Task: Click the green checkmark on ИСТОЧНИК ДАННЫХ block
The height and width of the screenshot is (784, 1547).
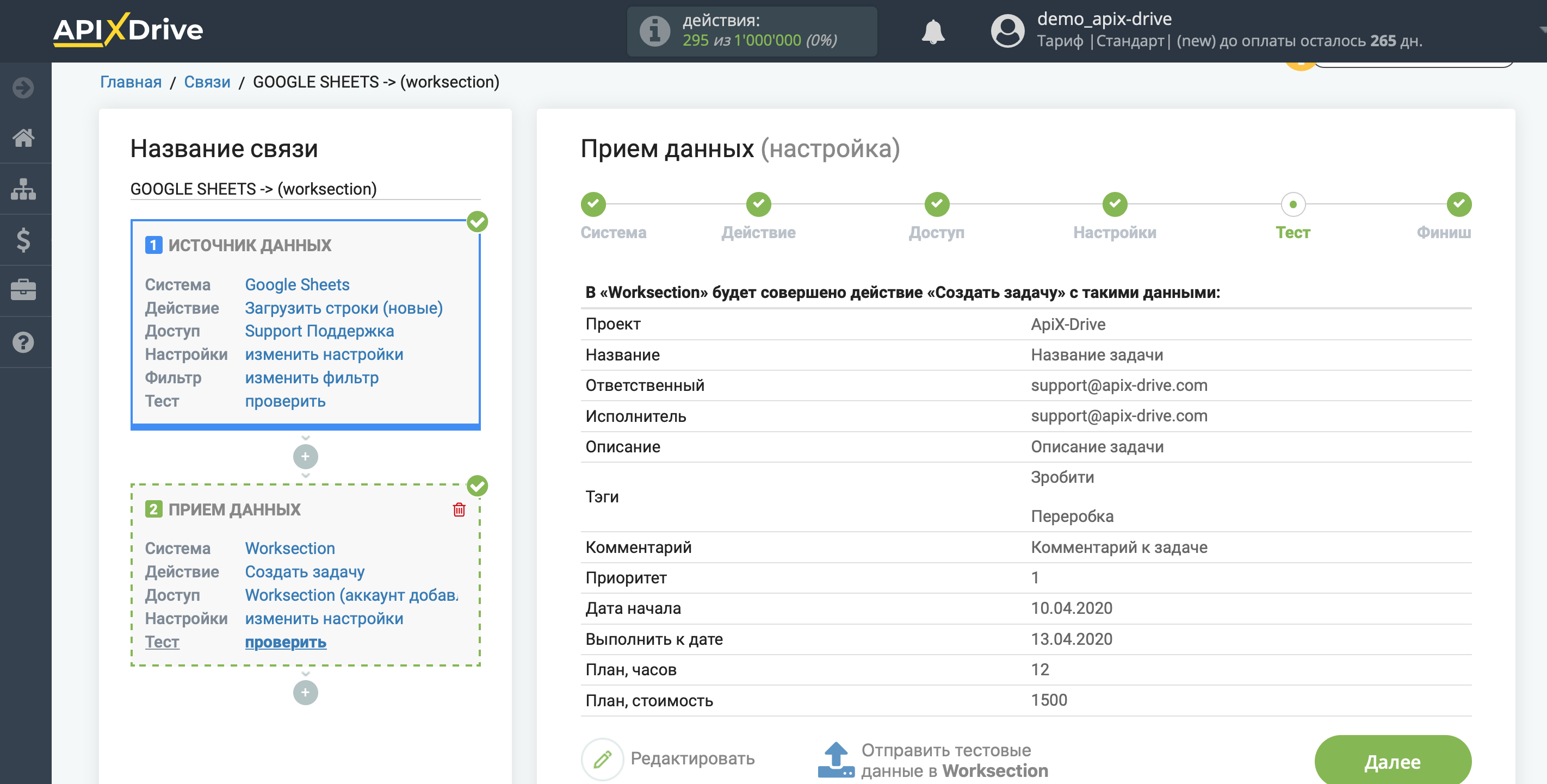Action: pyautogui.click(x=478, y=222)
